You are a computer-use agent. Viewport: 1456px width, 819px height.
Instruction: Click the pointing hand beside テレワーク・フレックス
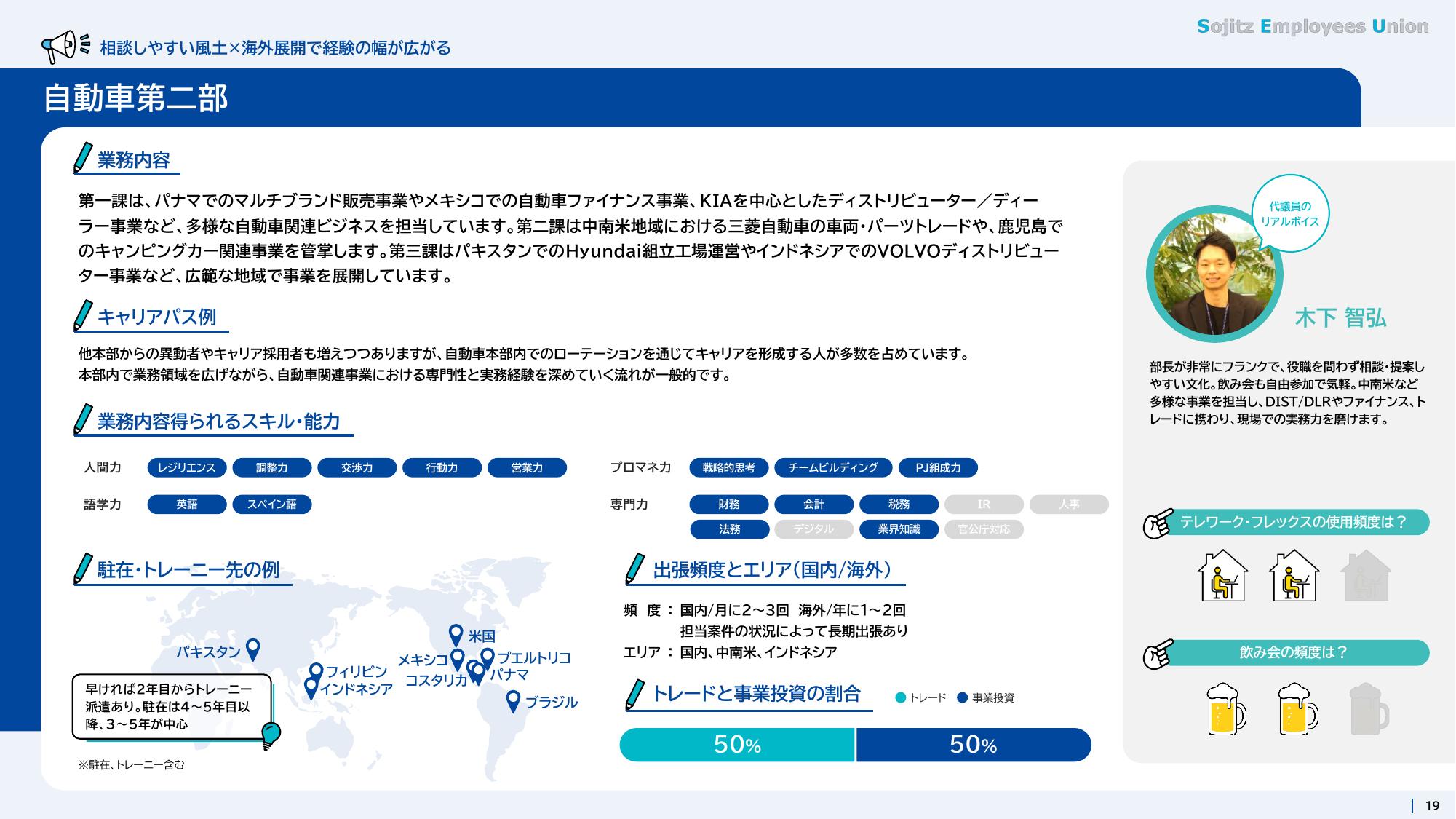coord(1158,523)
